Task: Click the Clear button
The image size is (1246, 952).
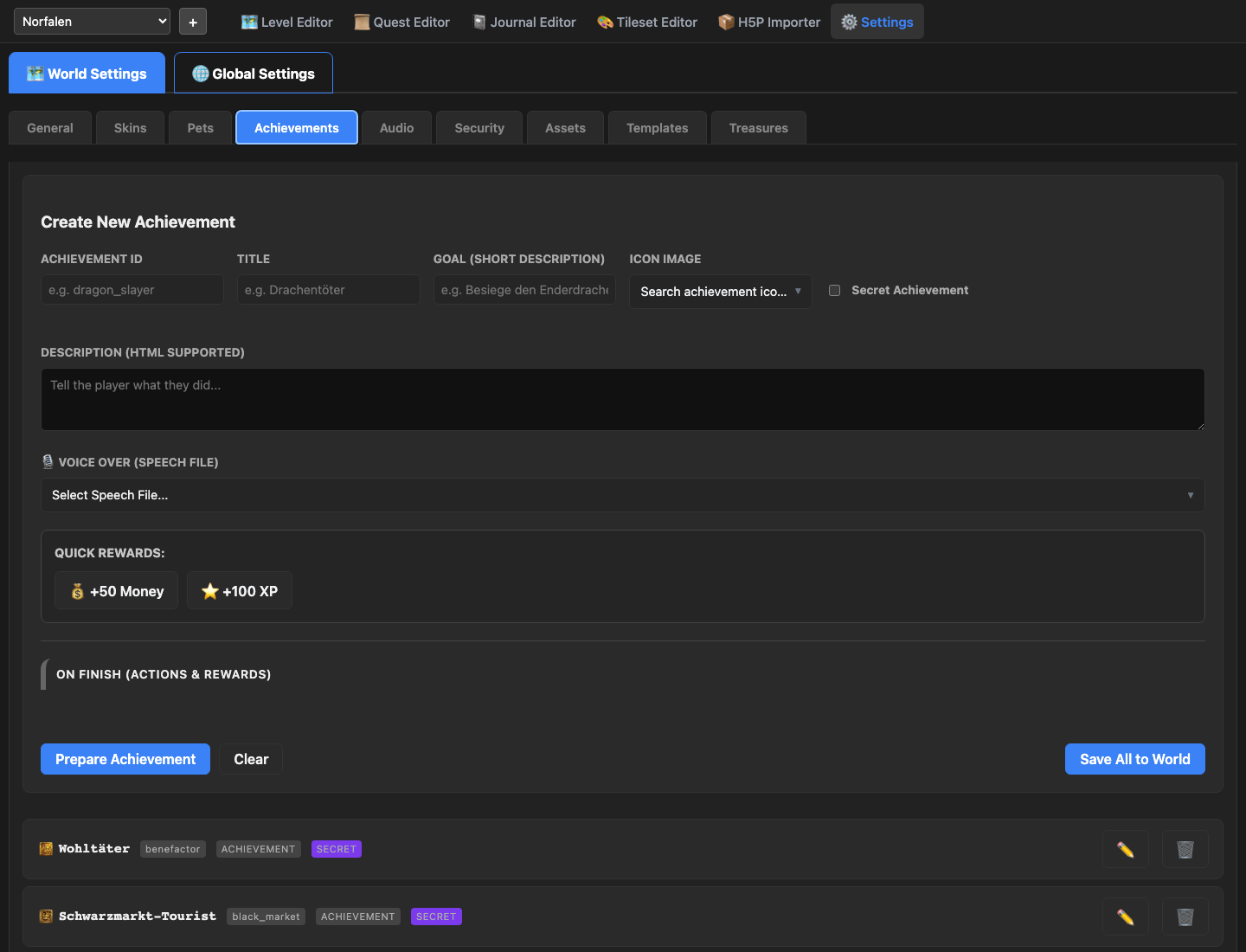Action: [x=251, y=759]
